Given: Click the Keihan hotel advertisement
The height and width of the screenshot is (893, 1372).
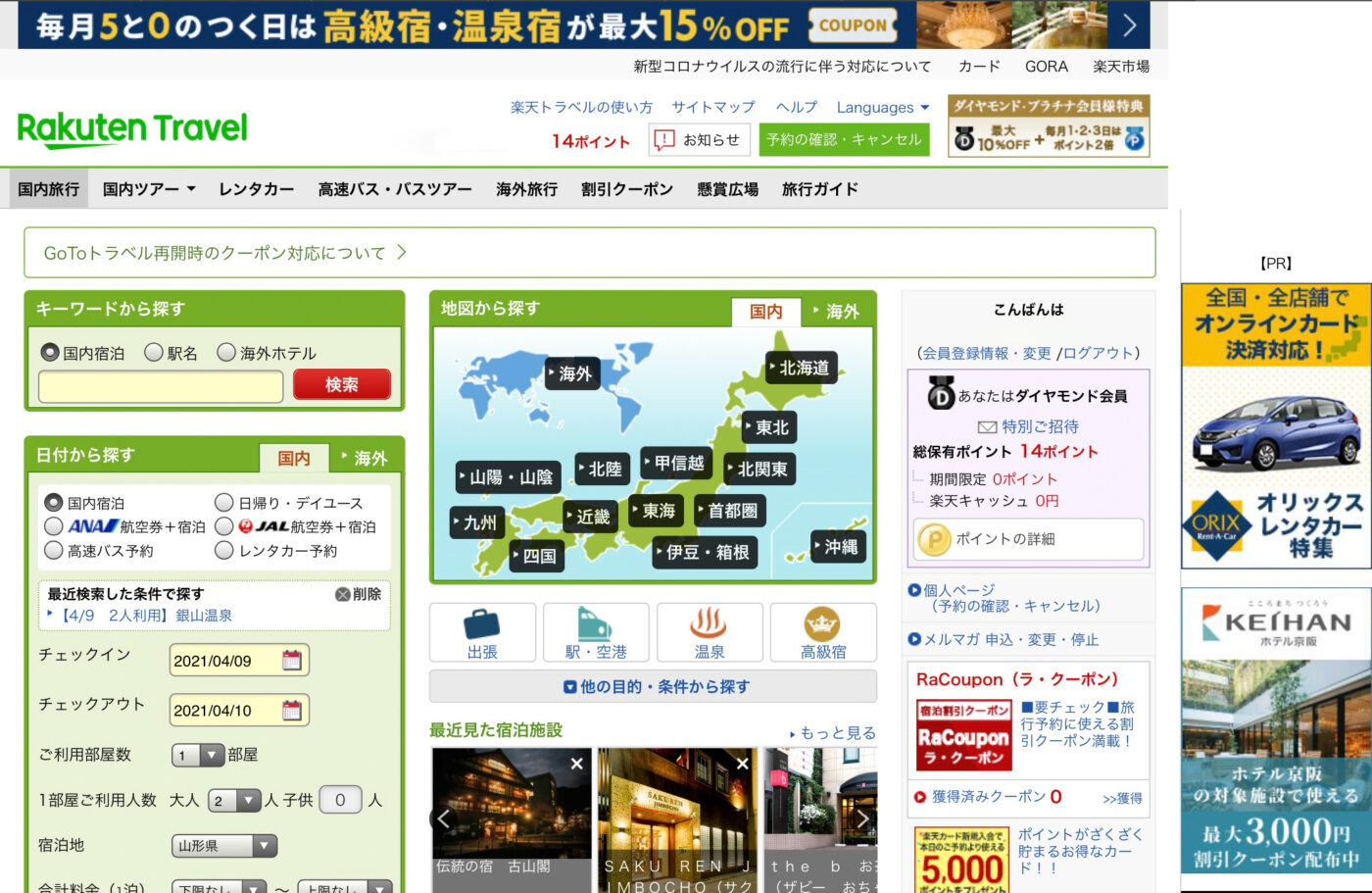Looking at the screenshot, I should (x=1276, y=730).
